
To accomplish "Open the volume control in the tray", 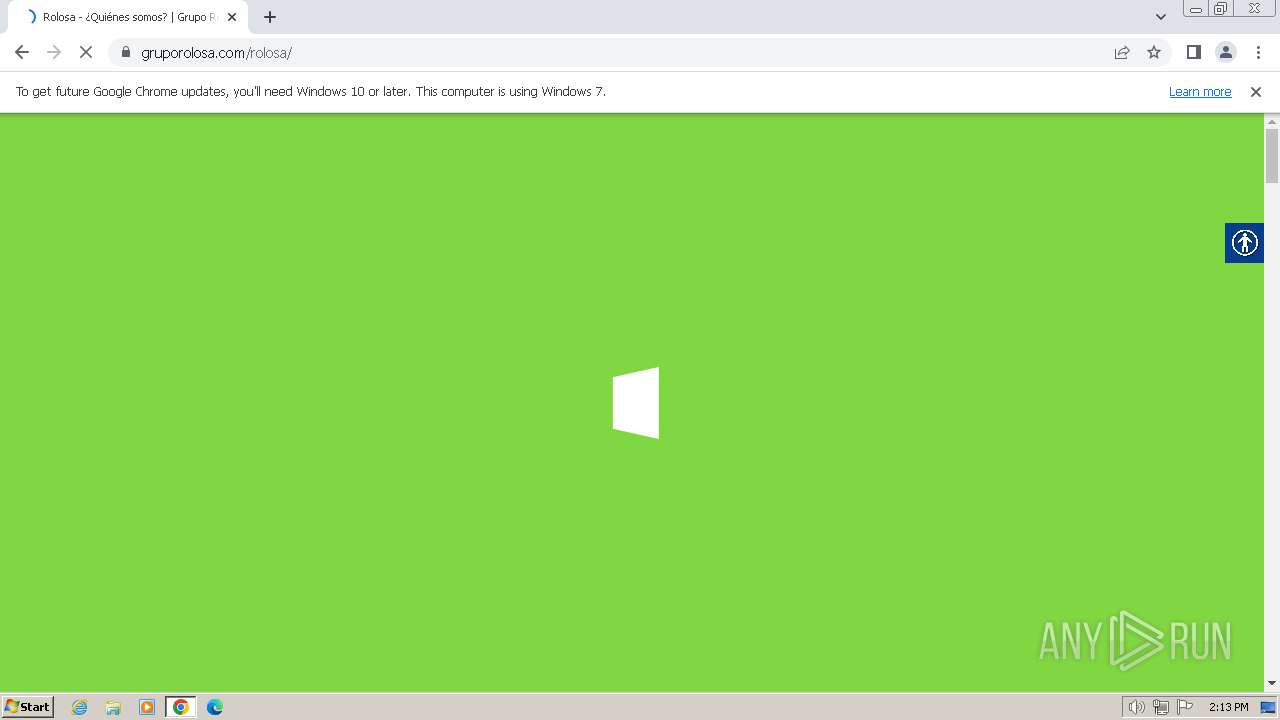I will coord(1136,707).
